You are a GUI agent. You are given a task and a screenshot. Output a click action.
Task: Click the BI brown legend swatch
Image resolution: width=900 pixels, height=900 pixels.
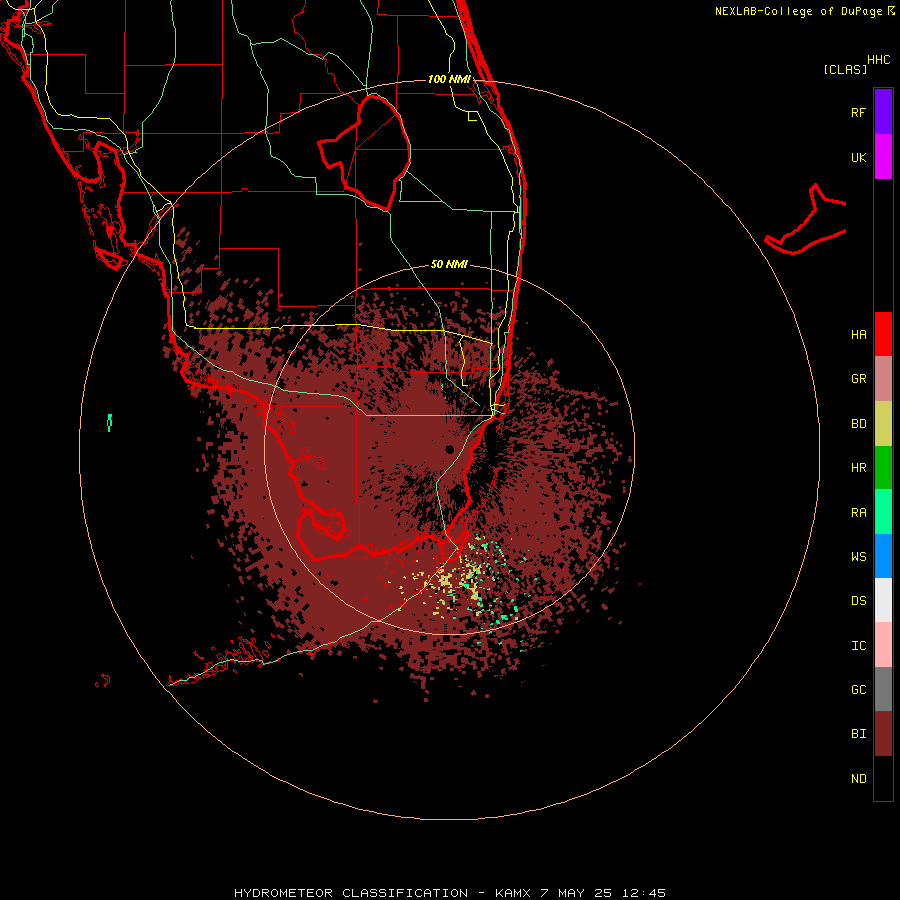click(x=883, y=734)
